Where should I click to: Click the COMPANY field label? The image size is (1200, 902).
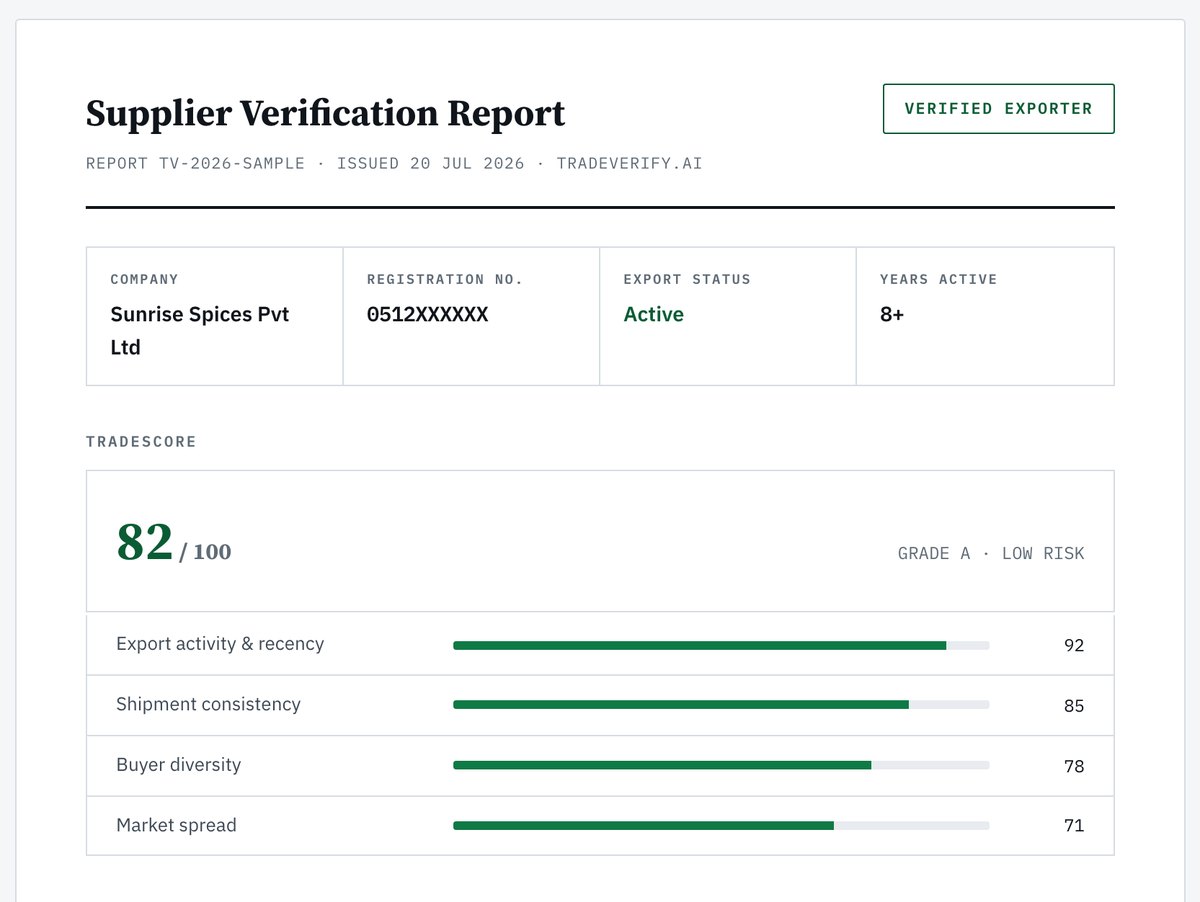(x=144, y=280)
